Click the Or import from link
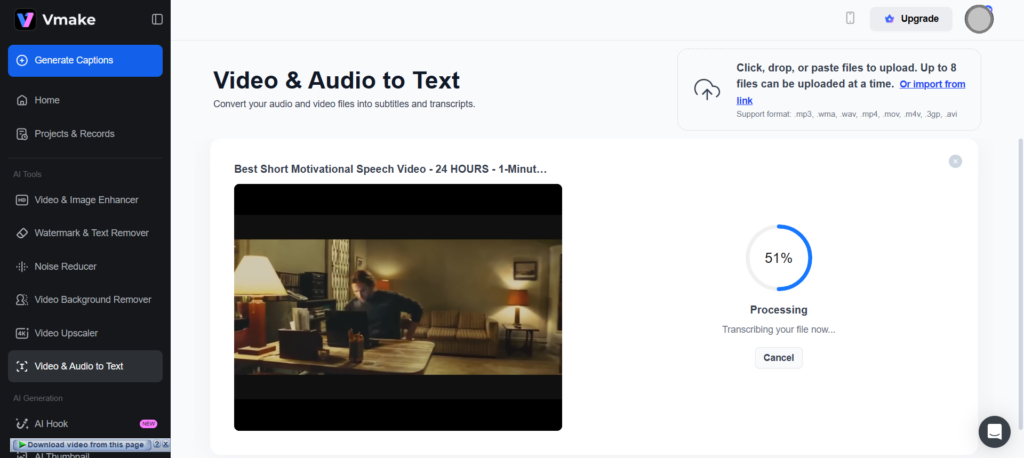Viewport: 1024px width, 458px height. pyautogui.click(x=931, y=85)
